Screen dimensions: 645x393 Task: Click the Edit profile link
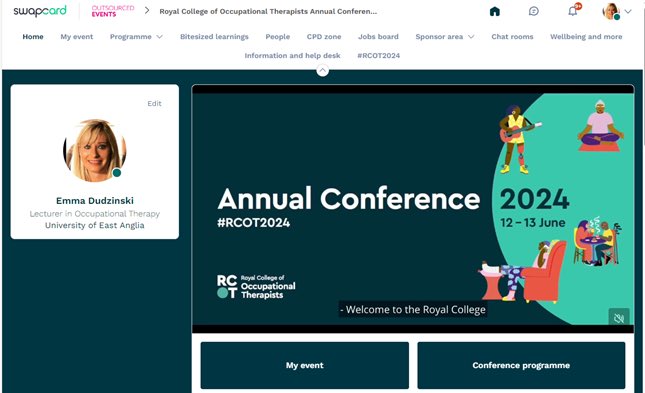click(154, 104)
